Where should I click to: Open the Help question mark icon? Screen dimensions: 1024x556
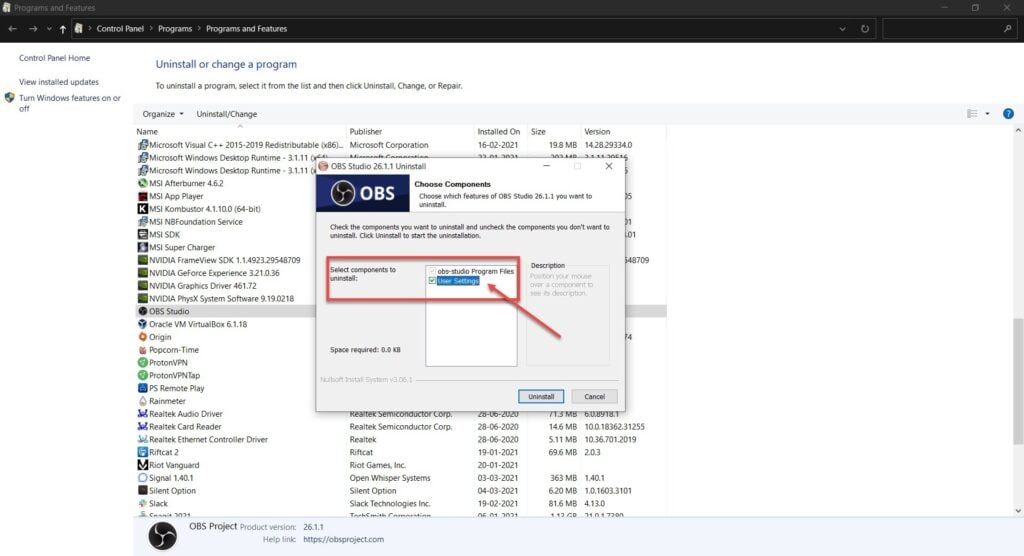1008,114
